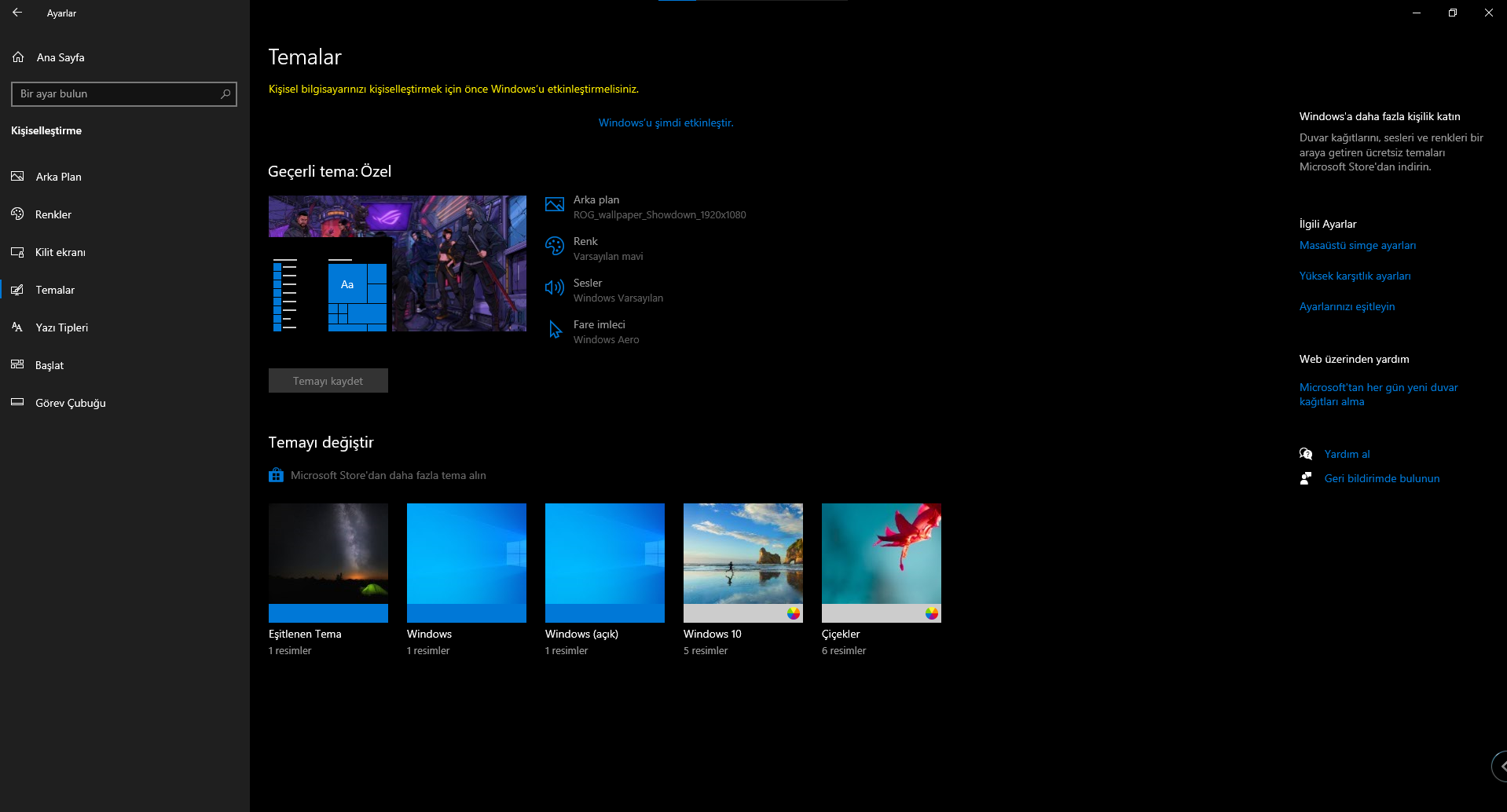Click the Başlat sidebar icon
This screenshot has height=812, width=1507.
tap(17, 365)
